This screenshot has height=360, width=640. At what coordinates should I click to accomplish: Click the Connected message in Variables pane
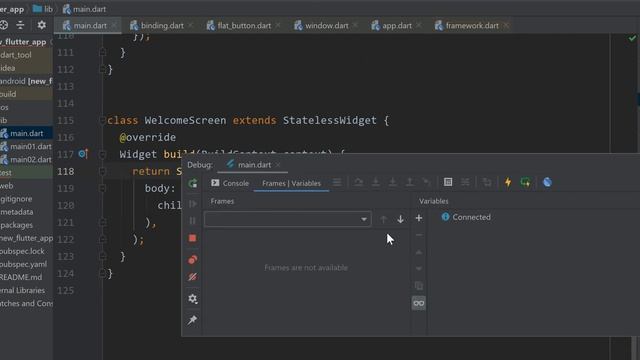466,217
